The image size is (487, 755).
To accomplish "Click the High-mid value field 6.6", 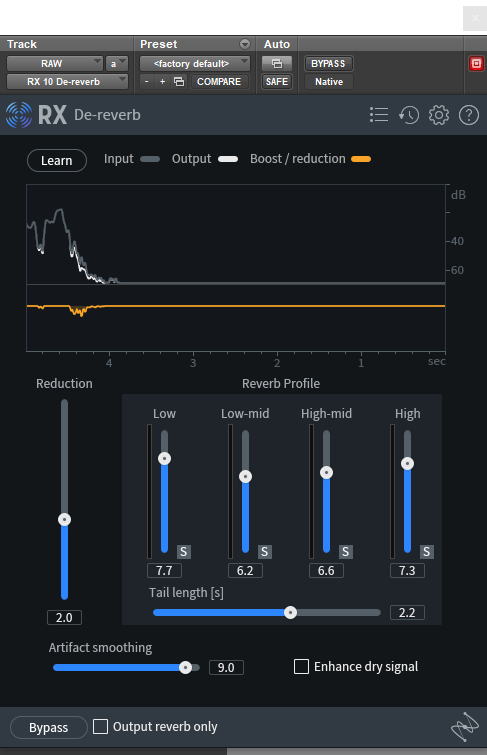I will 327,571.
